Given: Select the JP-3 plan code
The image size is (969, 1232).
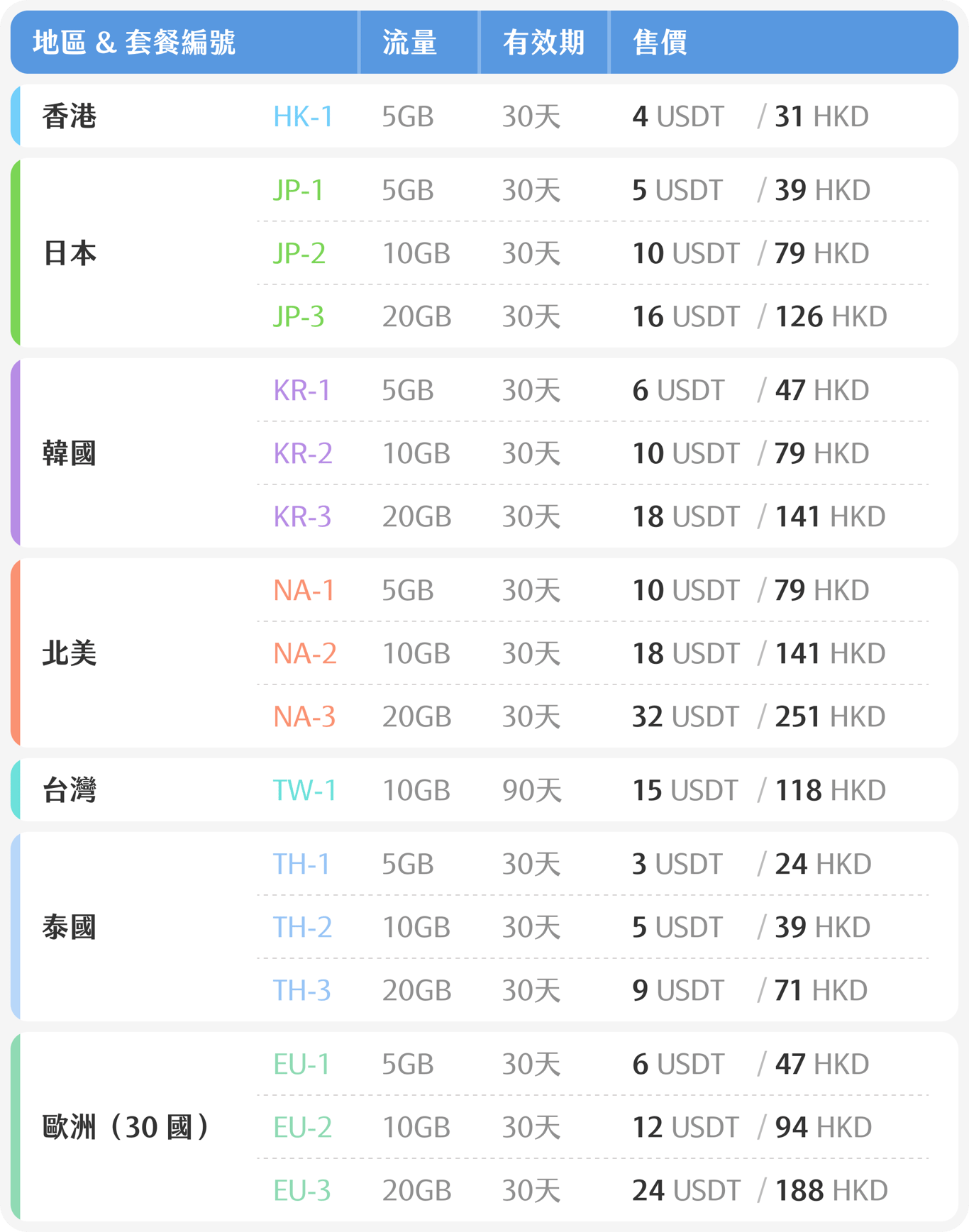Looking at the screenshot, I should 299,316.
